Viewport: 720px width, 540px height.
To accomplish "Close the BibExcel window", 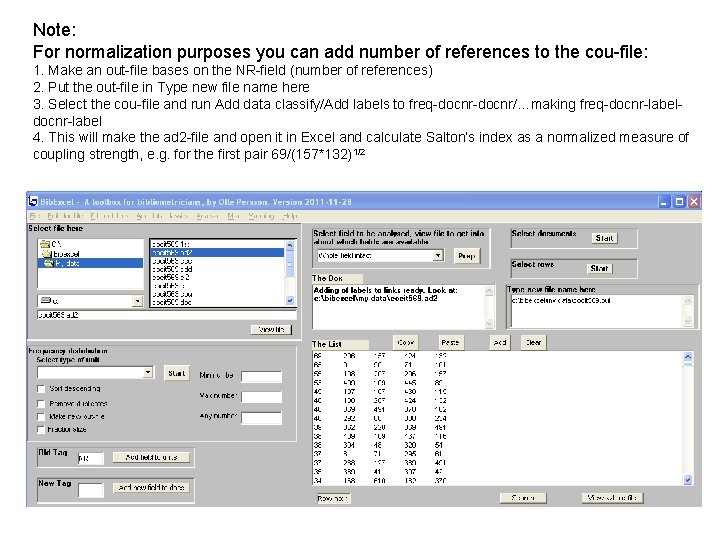I will (694, 202).
